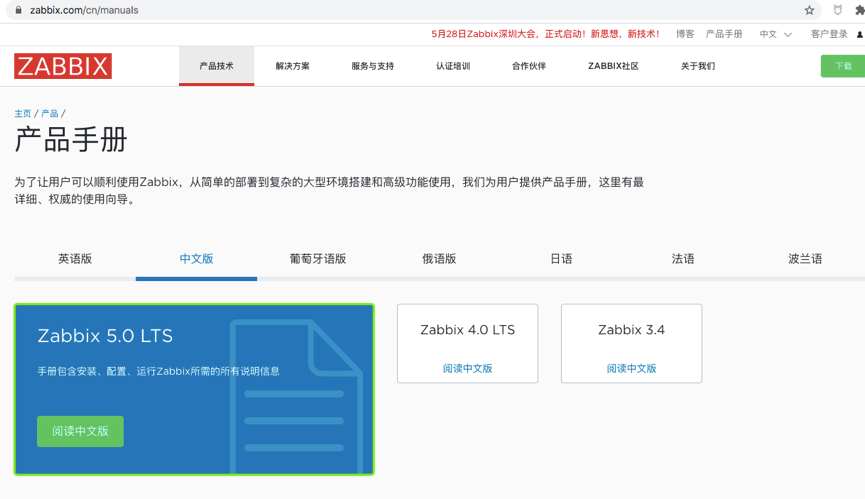Click the 客户登录 link
865x499 pixels.
[829, 34]
